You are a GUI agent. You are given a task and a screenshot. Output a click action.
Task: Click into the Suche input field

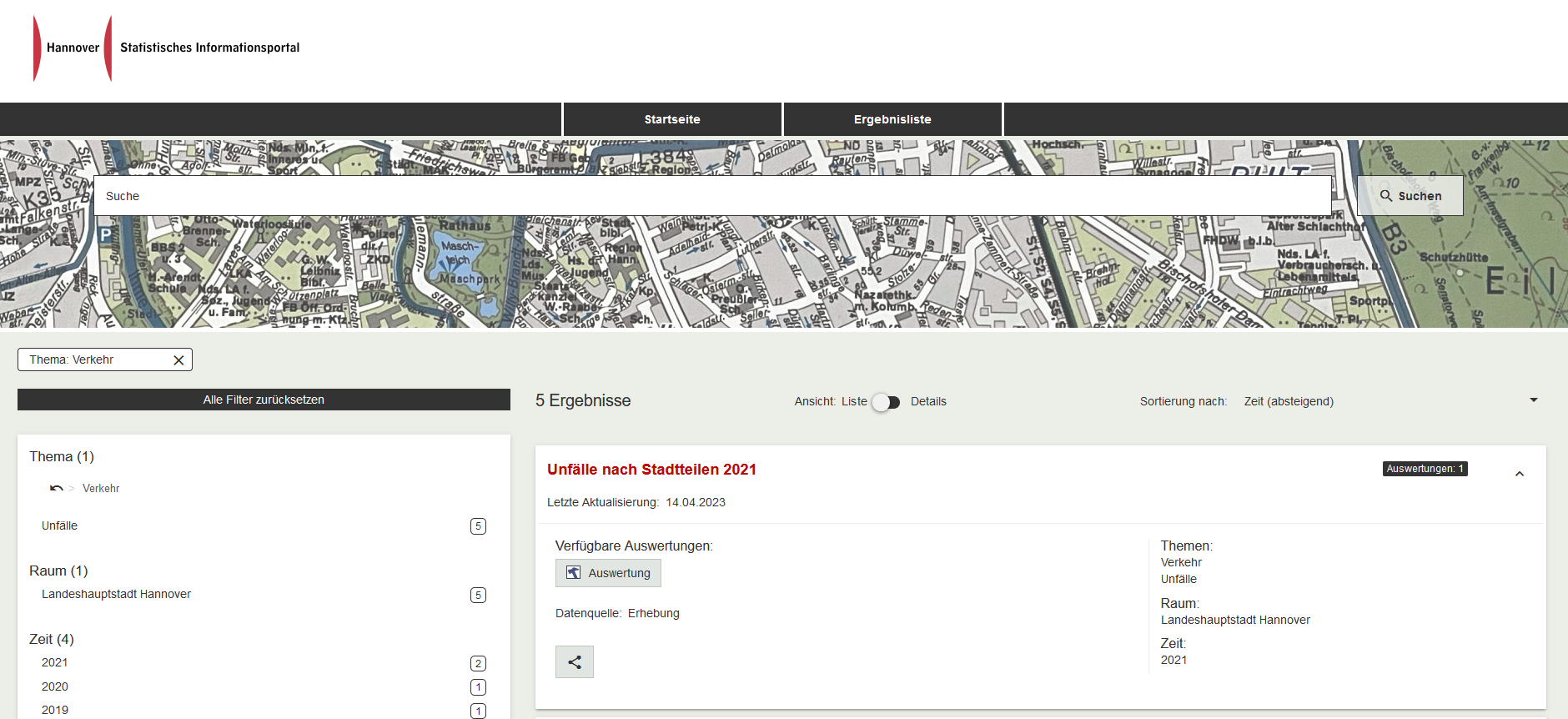pos(711,196)
